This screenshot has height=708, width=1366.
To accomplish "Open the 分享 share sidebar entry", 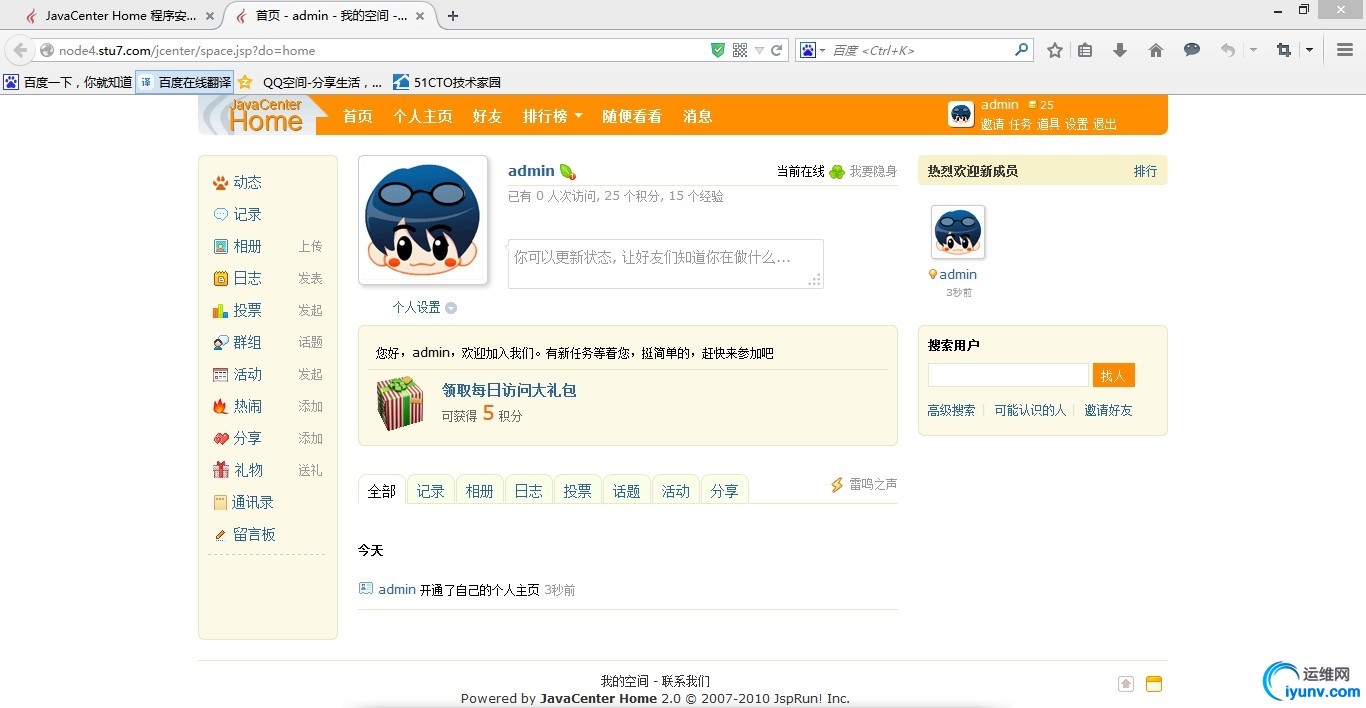I will 246,438.
